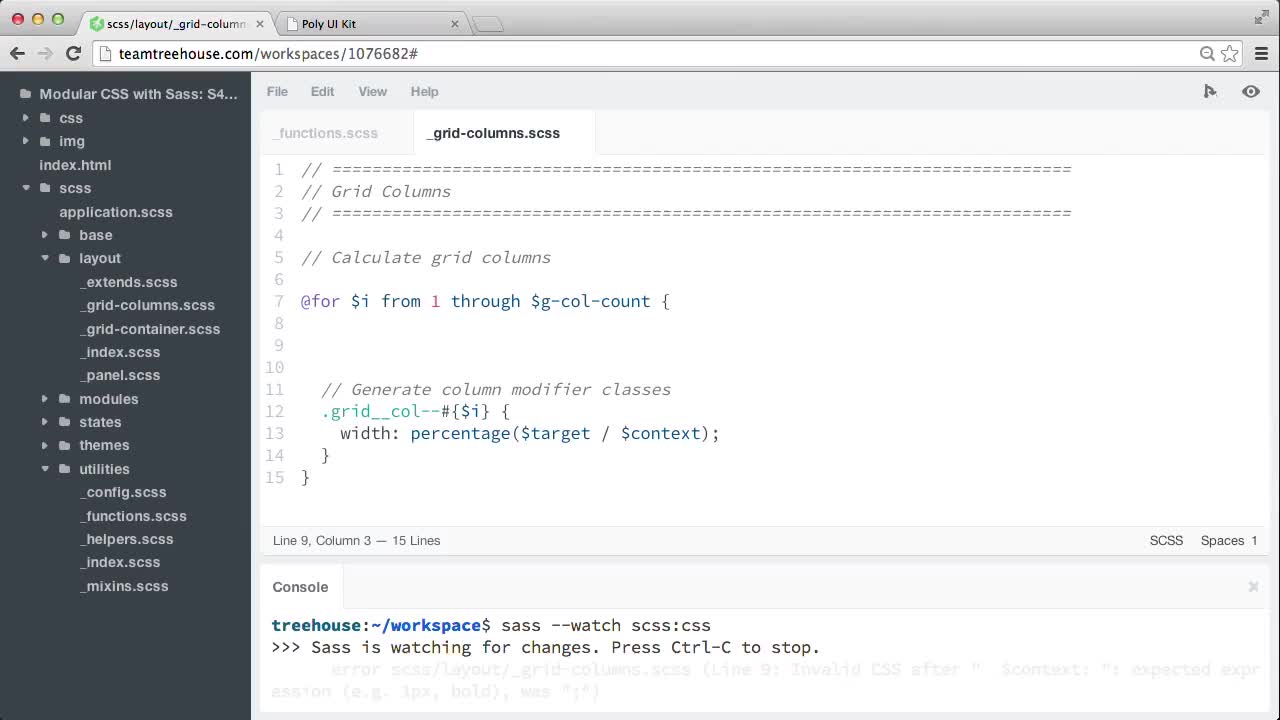Close the Console panel
The width and height of the screenshot is (1280, 720).
[1253, 587]
